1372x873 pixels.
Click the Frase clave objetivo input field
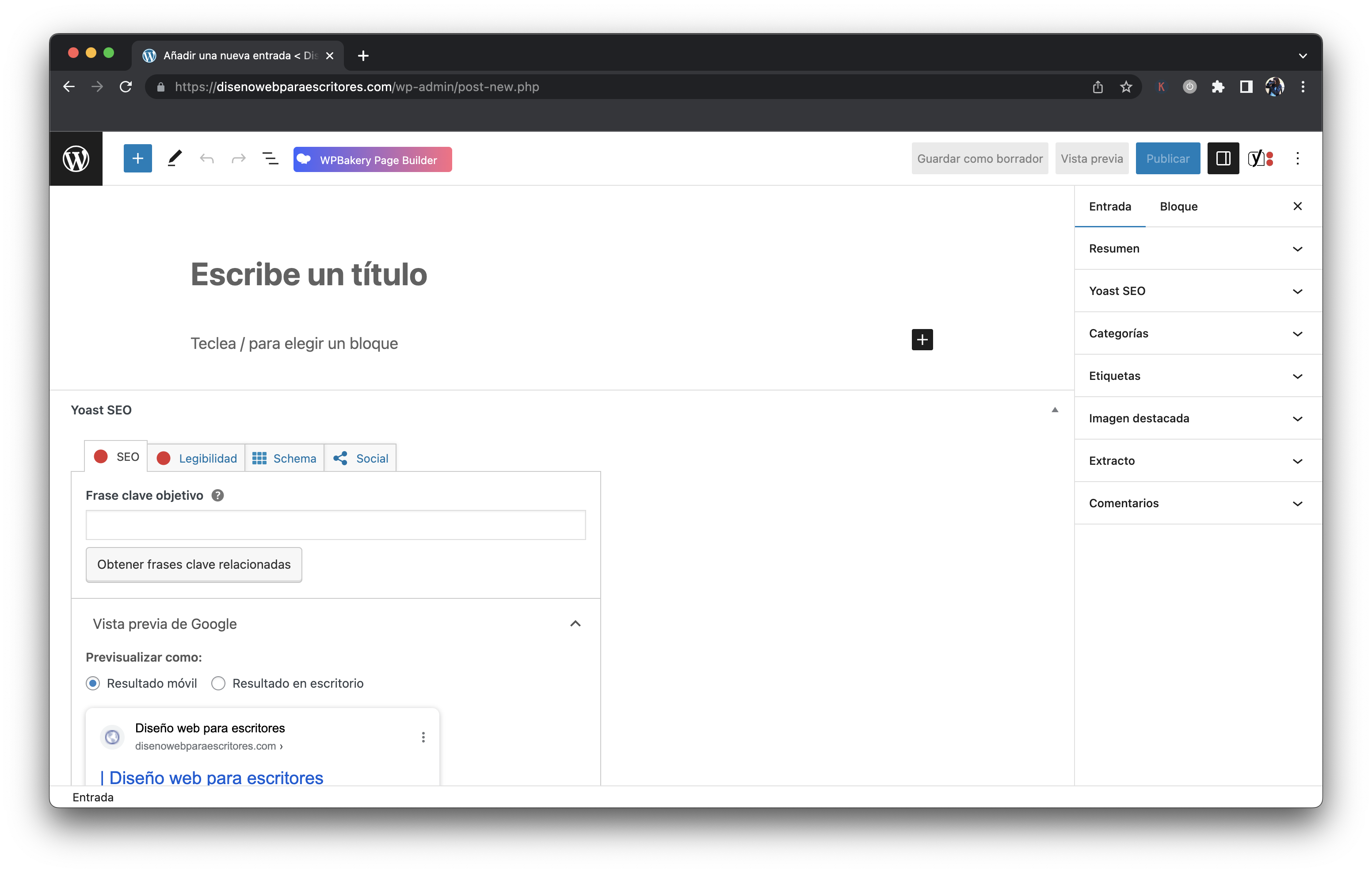point(335,525)
